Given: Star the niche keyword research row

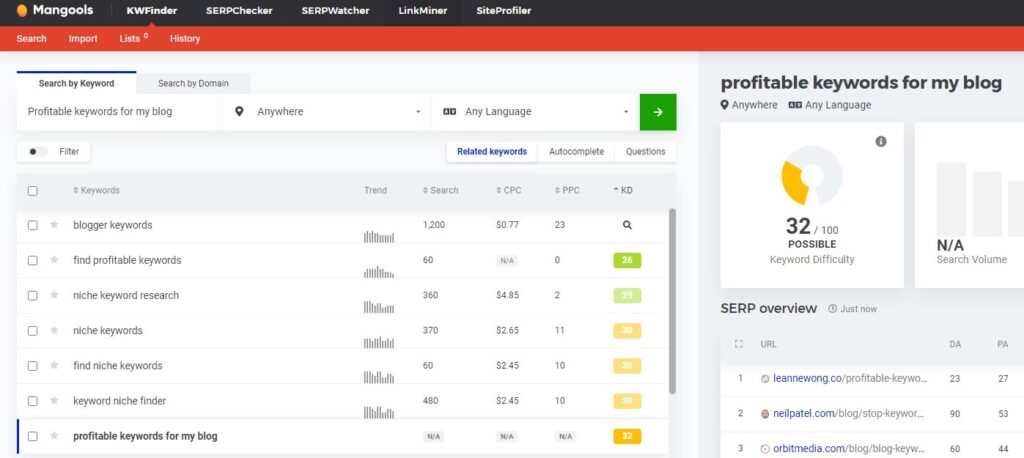Looking at the screenshot, I should pos(54,295).
